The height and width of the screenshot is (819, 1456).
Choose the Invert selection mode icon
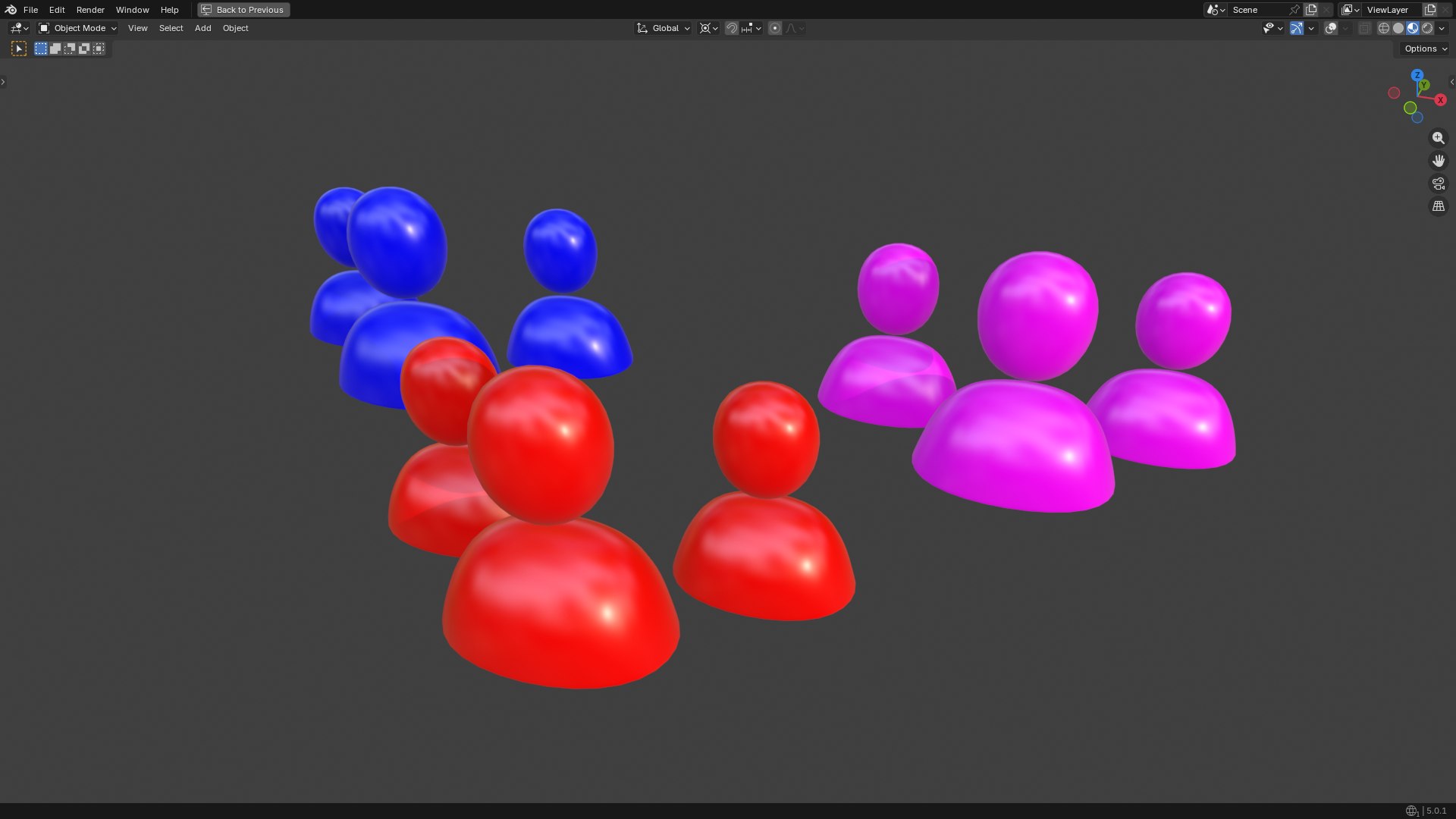[x=84, y=49]
